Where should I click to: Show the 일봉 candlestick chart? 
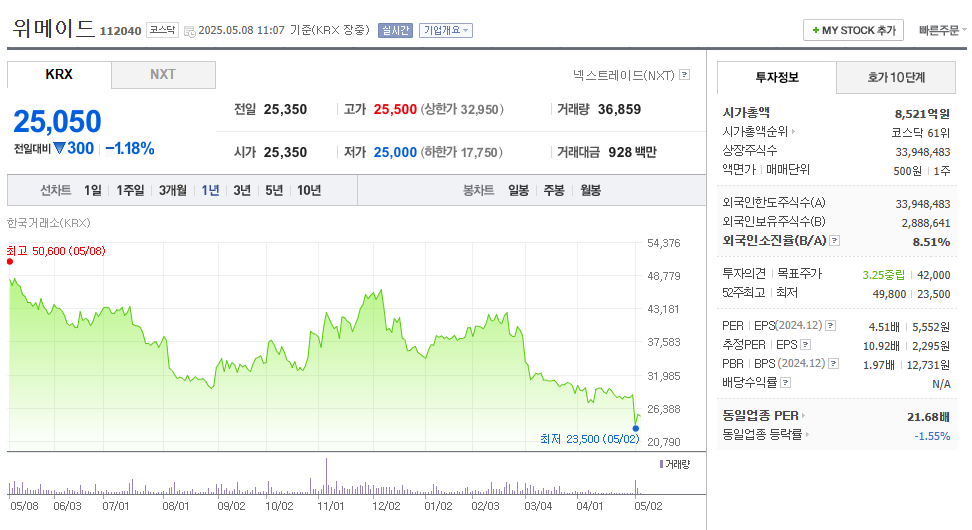pos(518,190)
